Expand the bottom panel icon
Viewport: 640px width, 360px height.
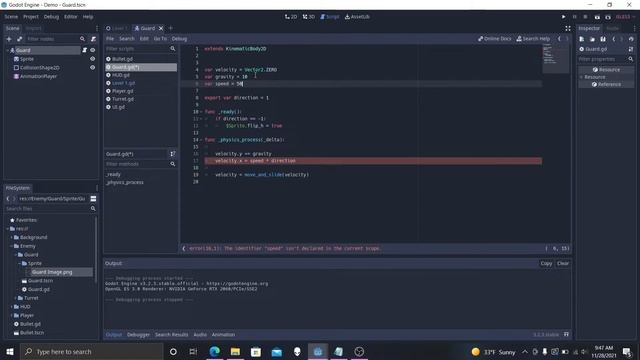click(x=566, y=334)
